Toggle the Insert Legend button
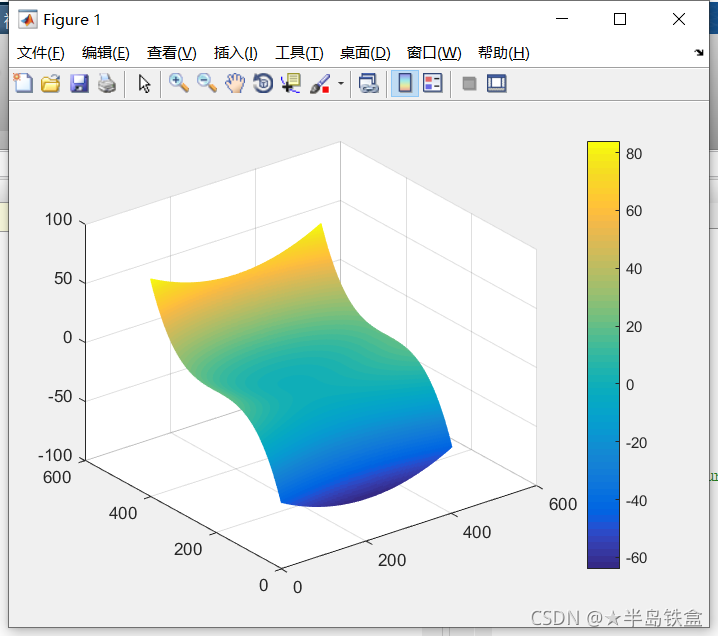Viewport: 718px width, 636px height. 432,84
